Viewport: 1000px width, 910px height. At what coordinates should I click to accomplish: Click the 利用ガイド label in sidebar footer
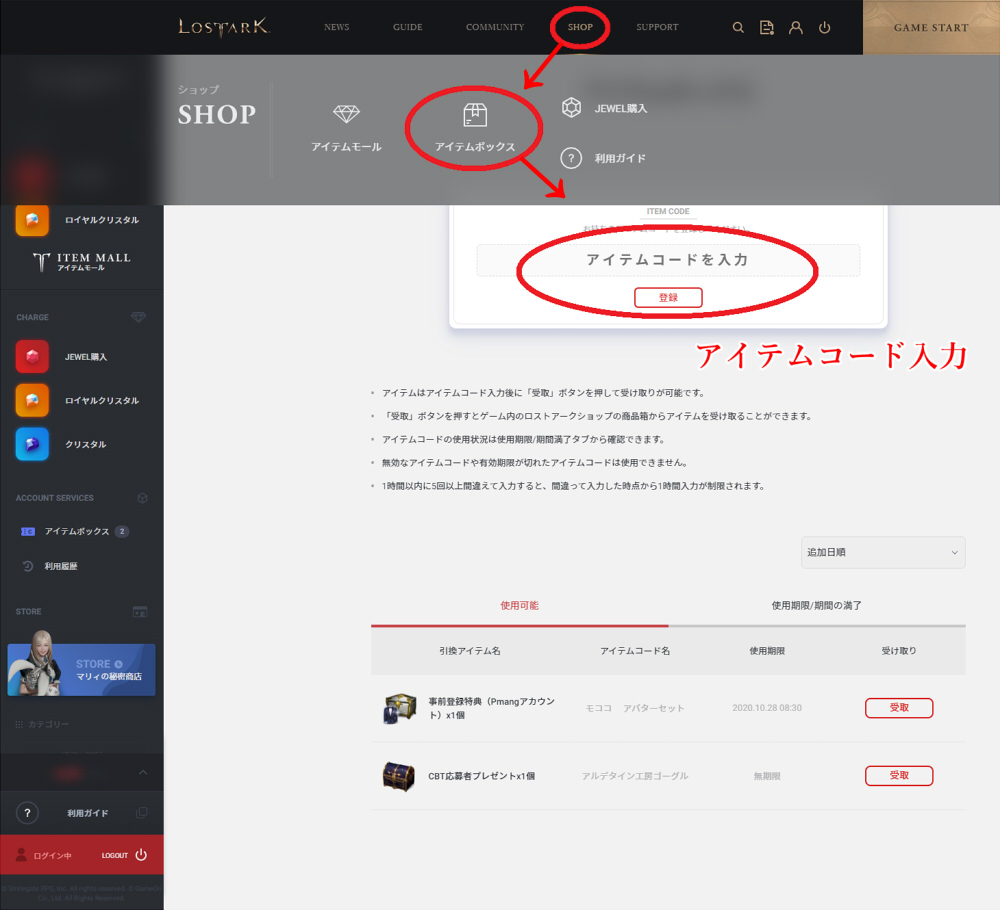87,813
